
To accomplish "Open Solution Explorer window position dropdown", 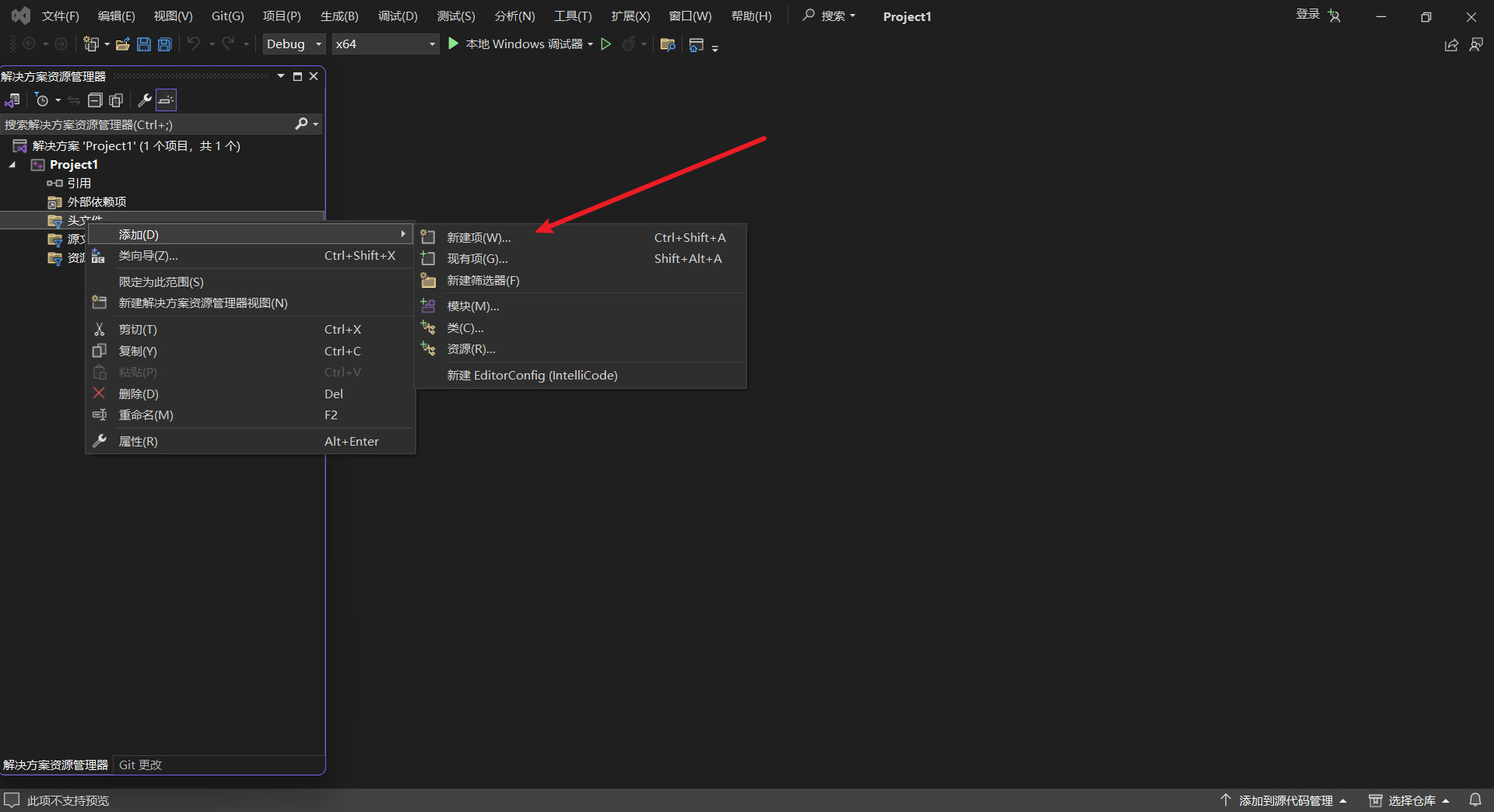I will [281, 76].
